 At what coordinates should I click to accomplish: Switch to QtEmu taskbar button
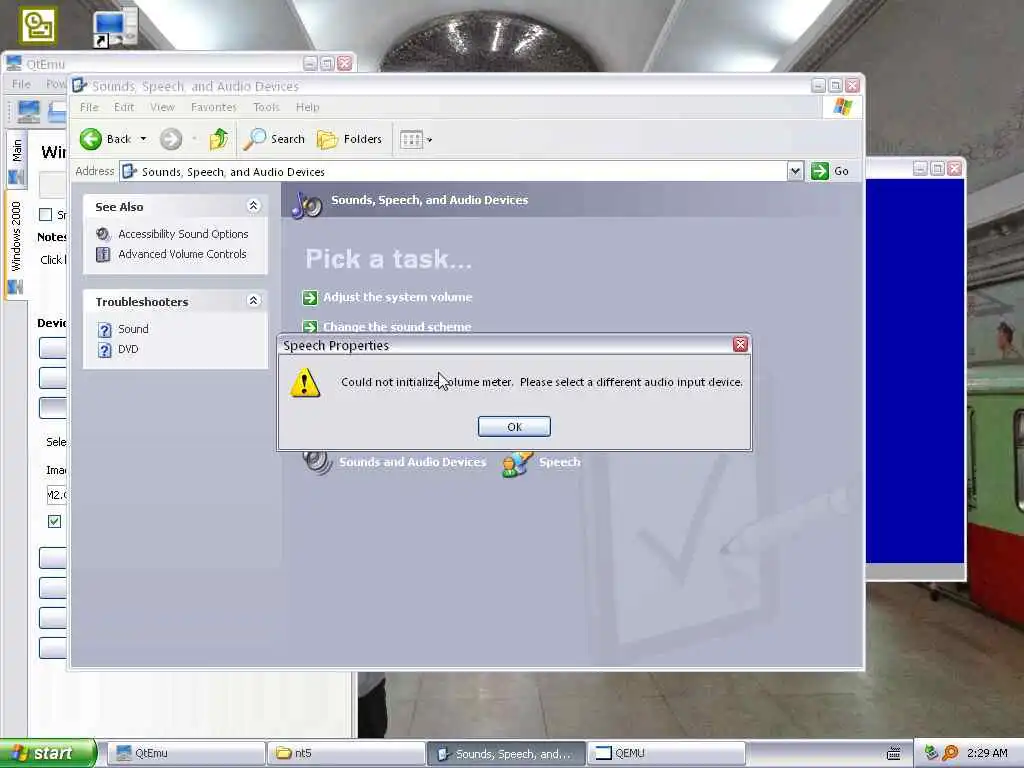tap(186, 753)
